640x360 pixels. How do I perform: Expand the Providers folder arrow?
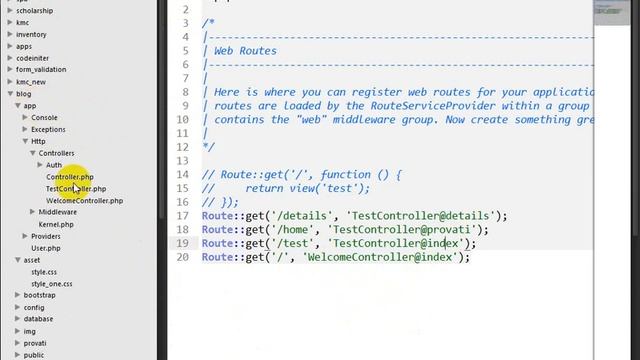(x=25, y=236)
